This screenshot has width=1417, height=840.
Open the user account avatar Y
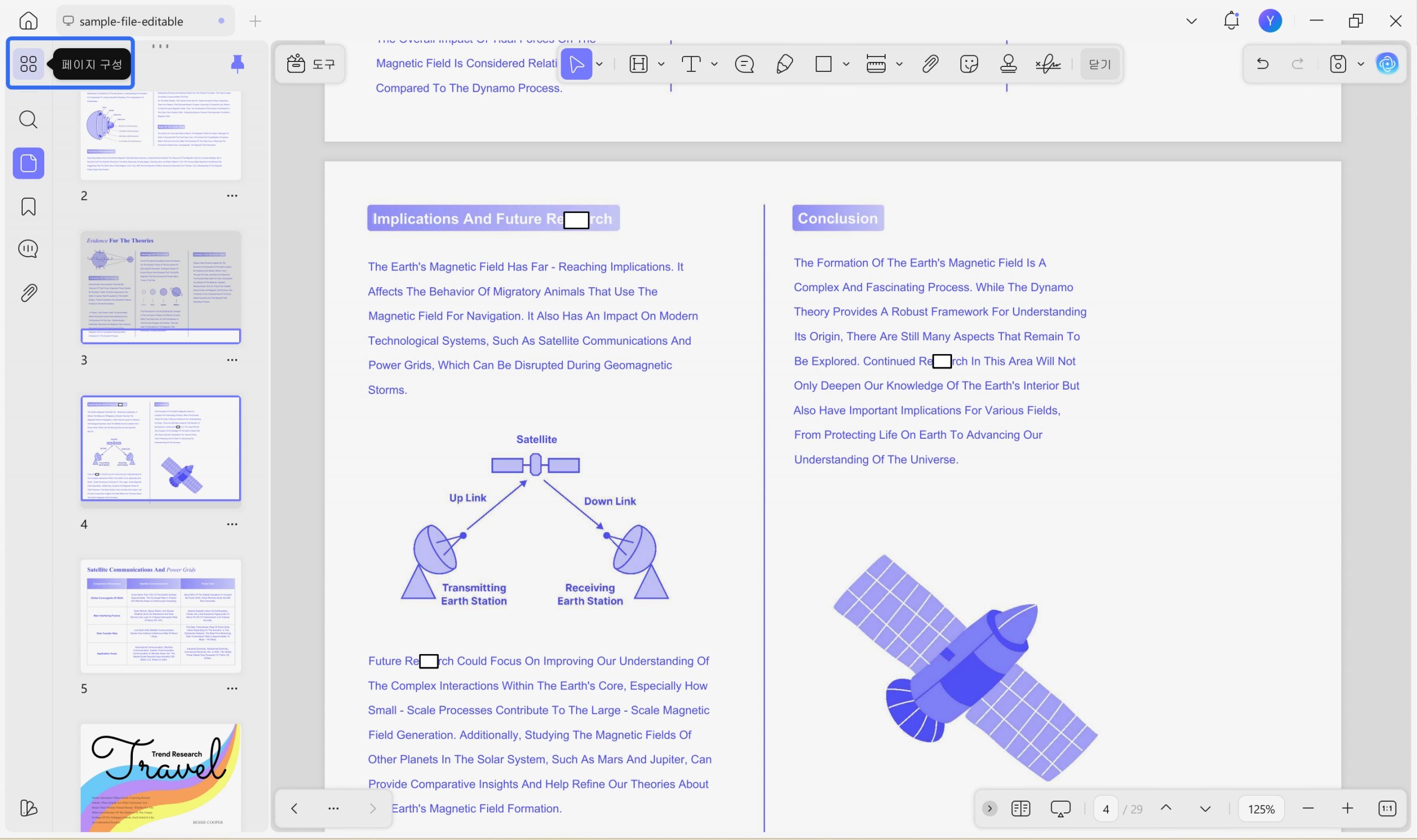coord(1270,21)
